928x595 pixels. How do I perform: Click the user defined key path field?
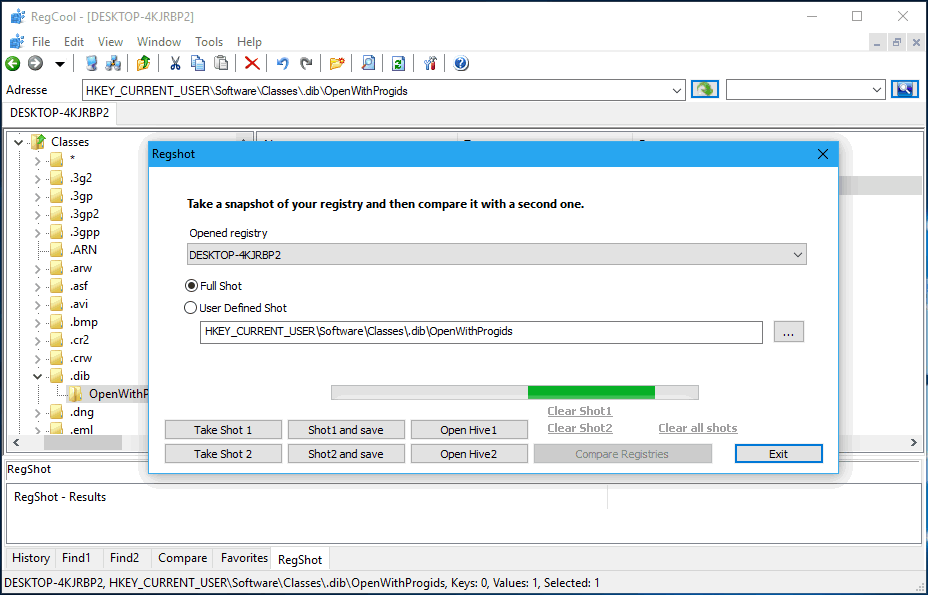coord(481,332)
